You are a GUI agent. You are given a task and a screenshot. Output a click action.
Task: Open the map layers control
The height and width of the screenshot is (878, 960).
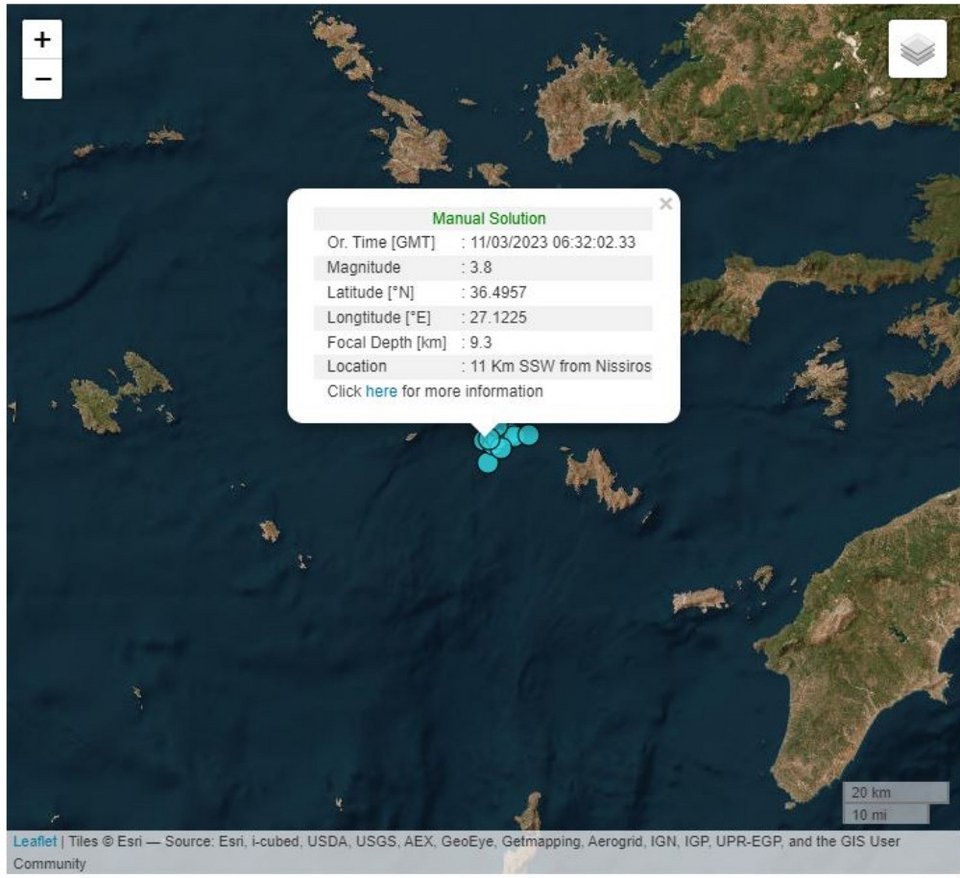tap(917, 49)
